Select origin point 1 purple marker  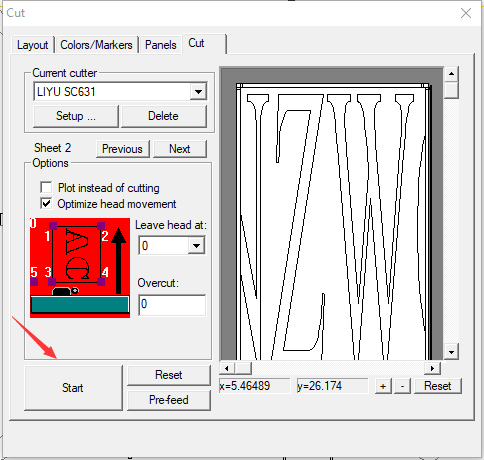53,226
